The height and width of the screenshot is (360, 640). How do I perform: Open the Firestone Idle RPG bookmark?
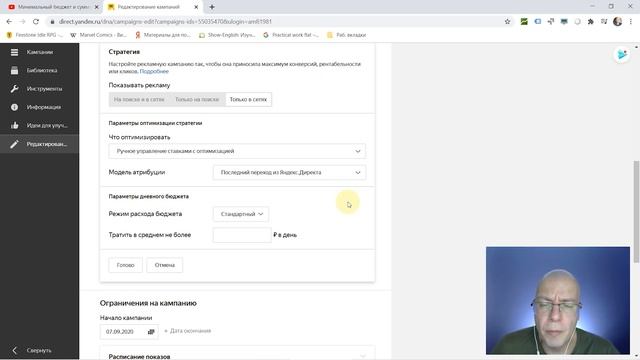(35, 35)
